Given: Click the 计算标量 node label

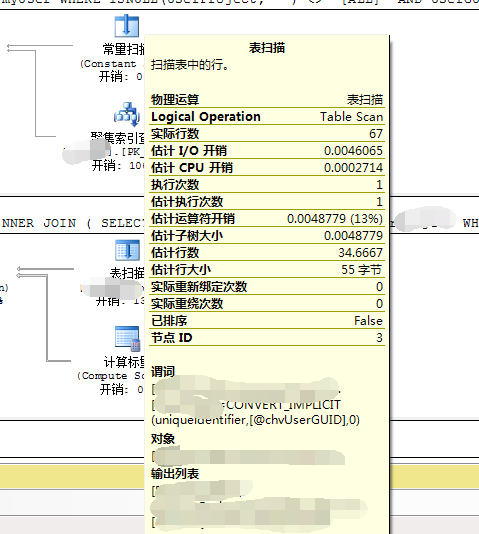Looking at the screenshot, I should 125,362.
